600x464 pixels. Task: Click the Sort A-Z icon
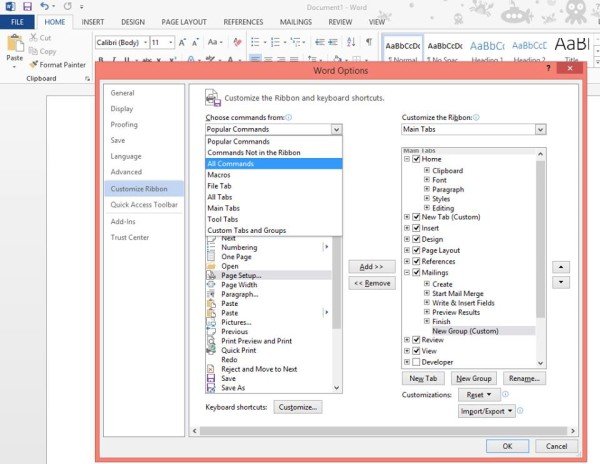click(351, 42)
